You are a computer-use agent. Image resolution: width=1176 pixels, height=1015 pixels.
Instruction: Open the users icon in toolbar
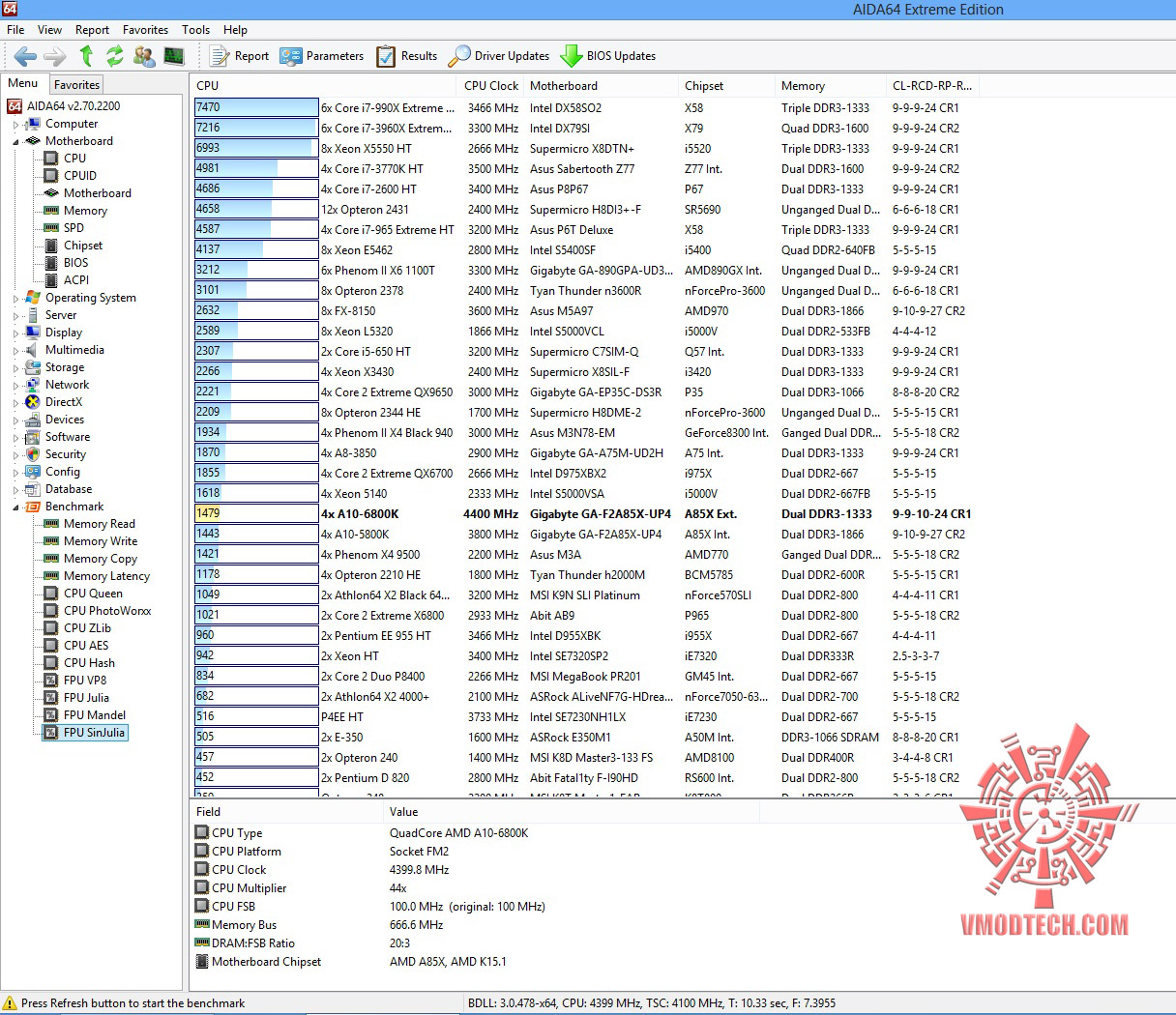tap(144, 56)
